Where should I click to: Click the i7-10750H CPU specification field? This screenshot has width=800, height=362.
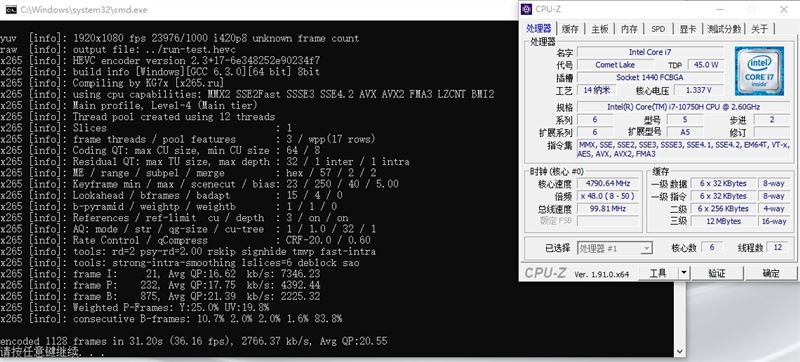pos(683,107)
